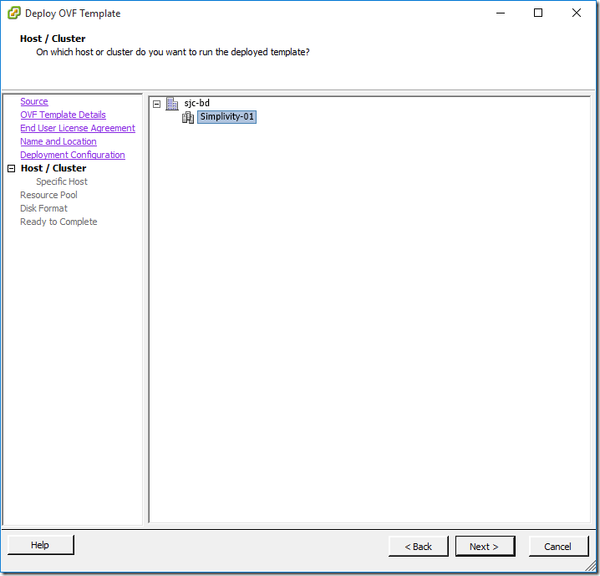Click the Specific Host step label
This screenshot has height=576, width=600.
pyautogui.click(x=62, y=182)
